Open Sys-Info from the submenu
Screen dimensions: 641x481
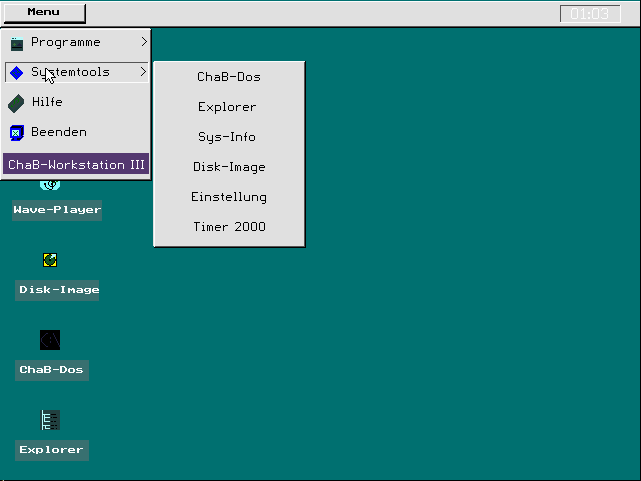(x=228, y=137)
